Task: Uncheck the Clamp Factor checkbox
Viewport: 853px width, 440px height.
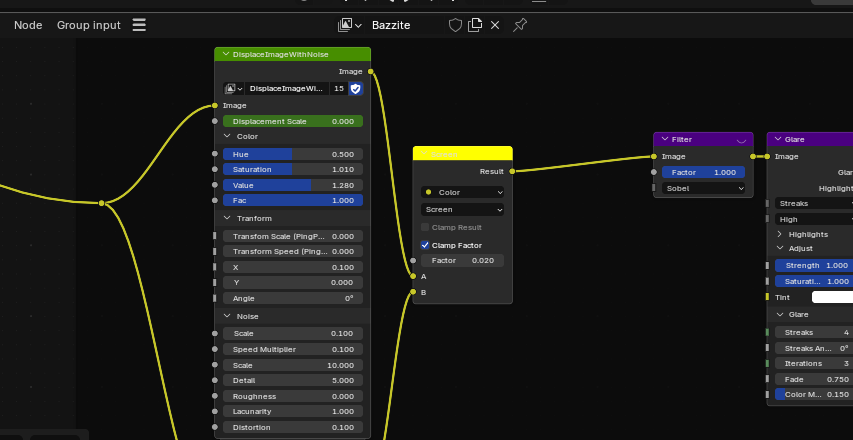Action: (425, 245)
